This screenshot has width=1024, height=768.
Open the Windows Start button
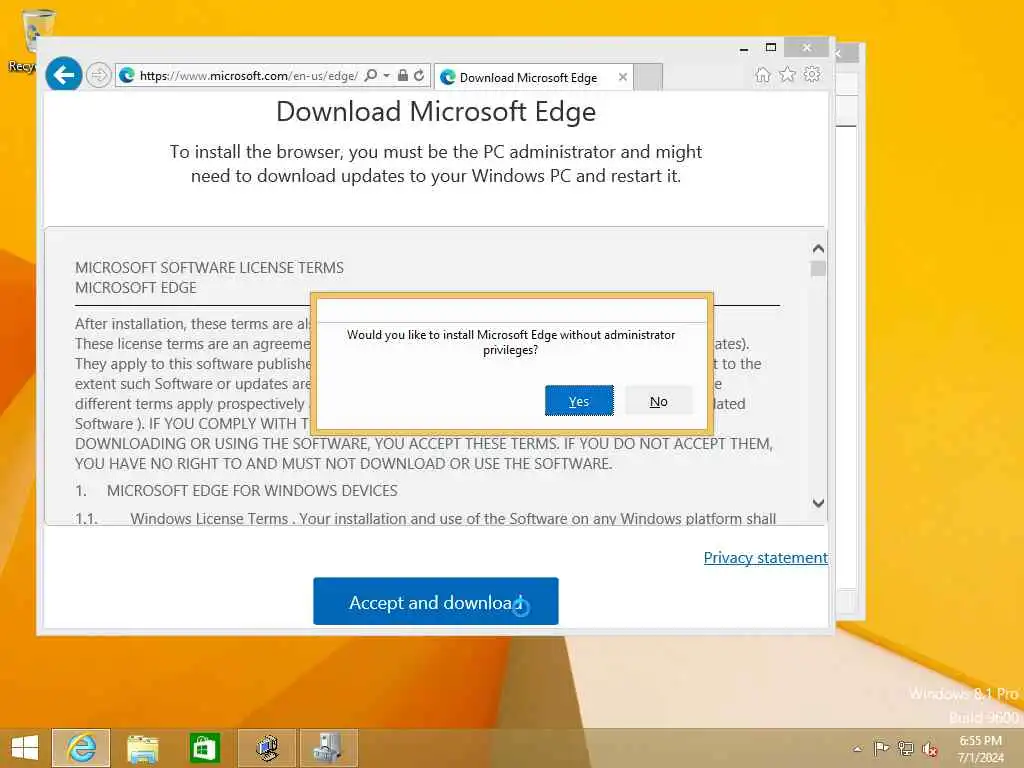click(x=25, y=748)
